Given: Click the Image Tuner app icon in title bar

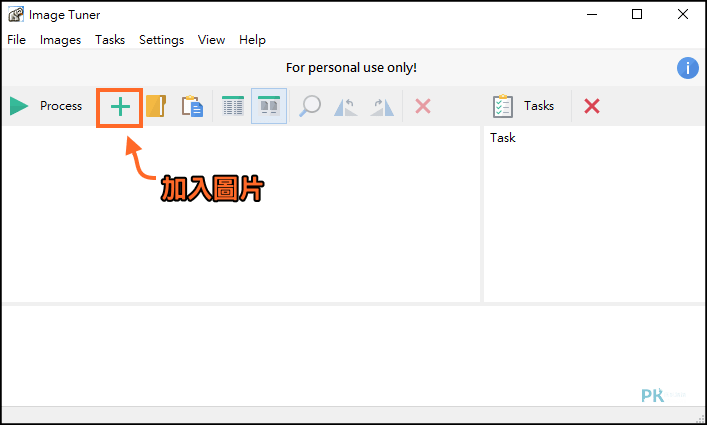Looking at the screenshot, I should click(x=16, y=14).
